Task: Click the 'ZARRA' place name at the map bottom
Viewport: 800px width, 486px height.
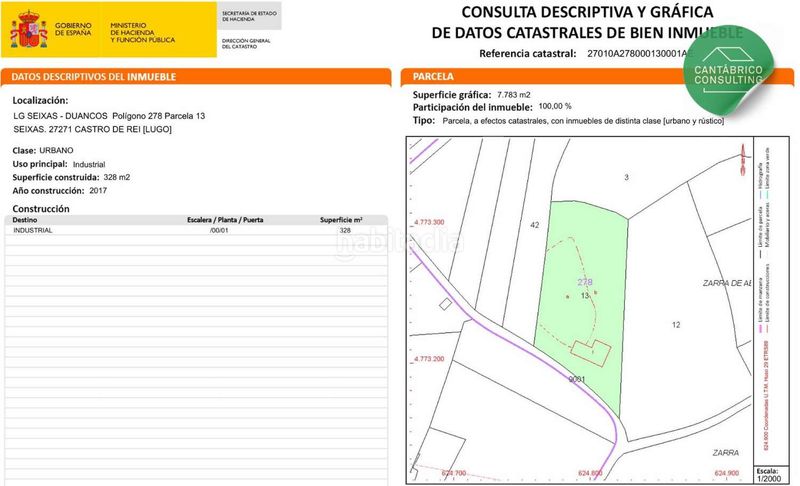Action: 726,453
